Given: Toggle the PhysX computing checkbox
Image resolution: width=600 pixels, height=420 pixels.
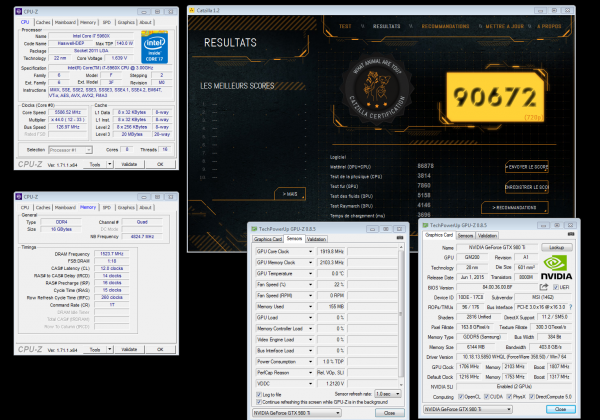Looking at the screenshot, I should coord(509,397).
